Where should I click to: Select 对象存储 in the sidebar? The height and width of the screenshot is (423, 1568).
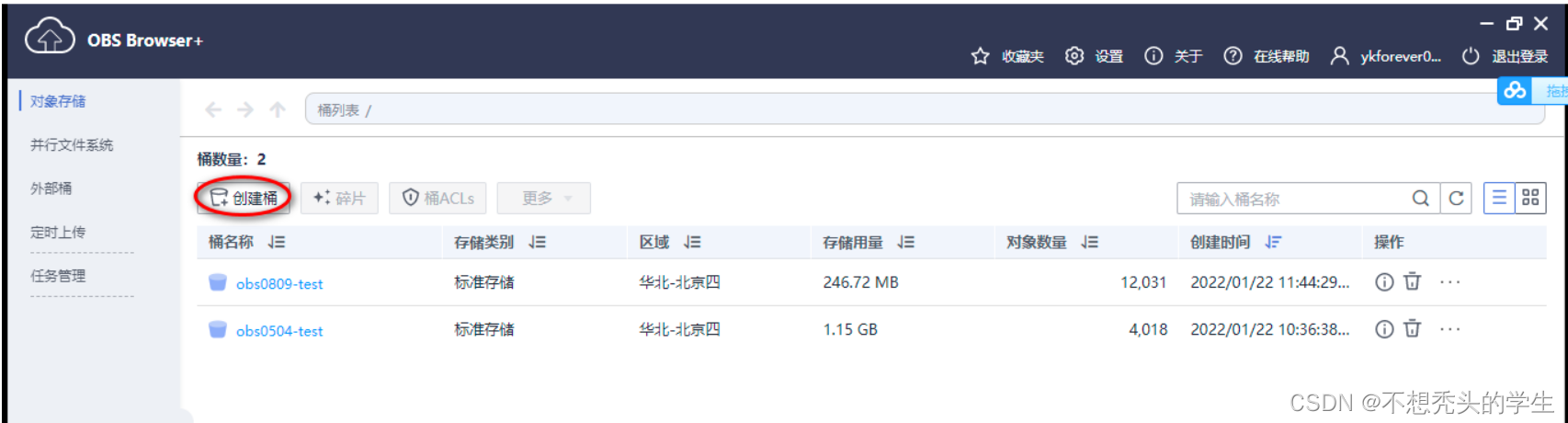click(x=58, y=101)
